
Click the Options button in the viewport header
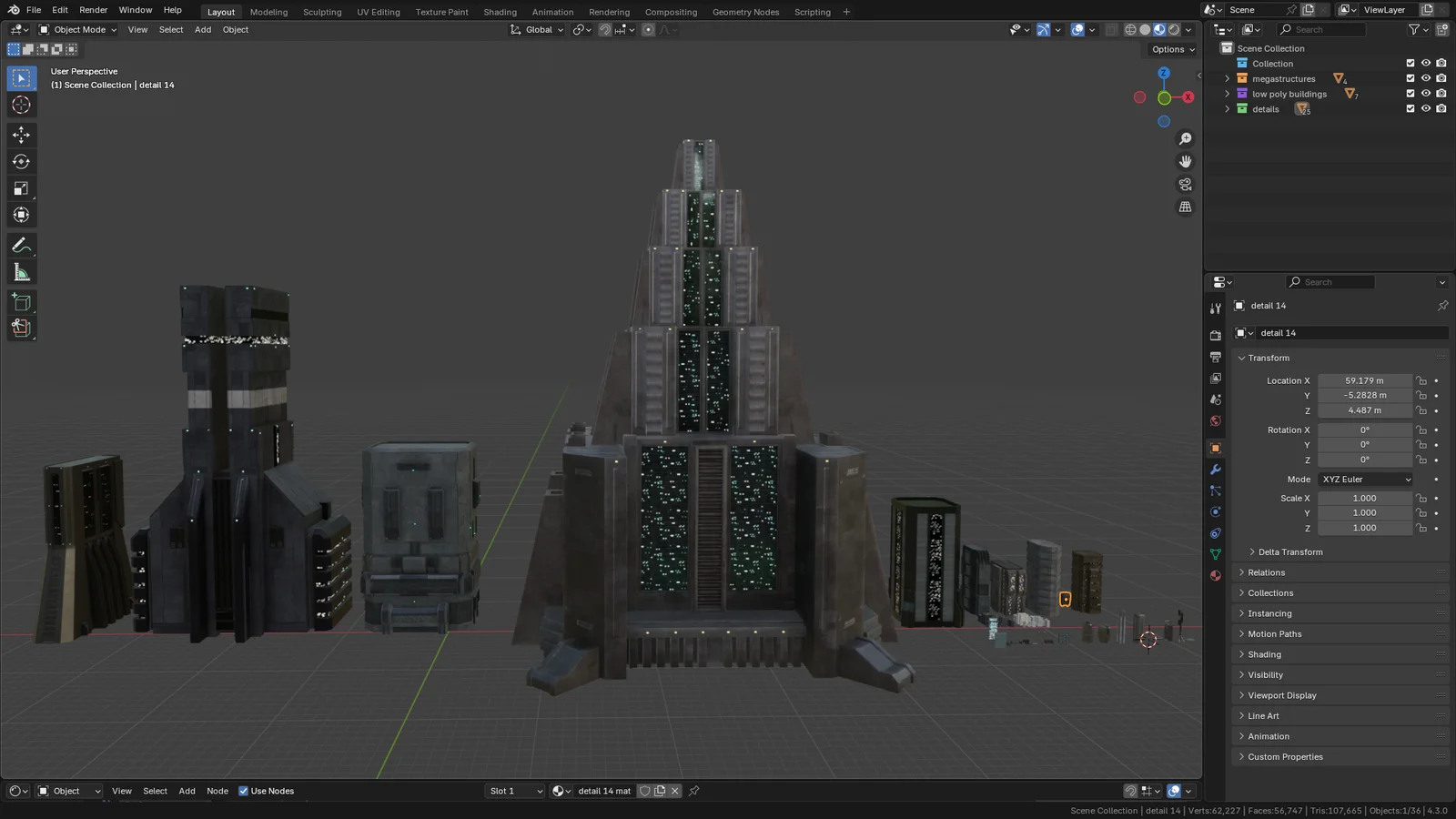point(1168,49)
